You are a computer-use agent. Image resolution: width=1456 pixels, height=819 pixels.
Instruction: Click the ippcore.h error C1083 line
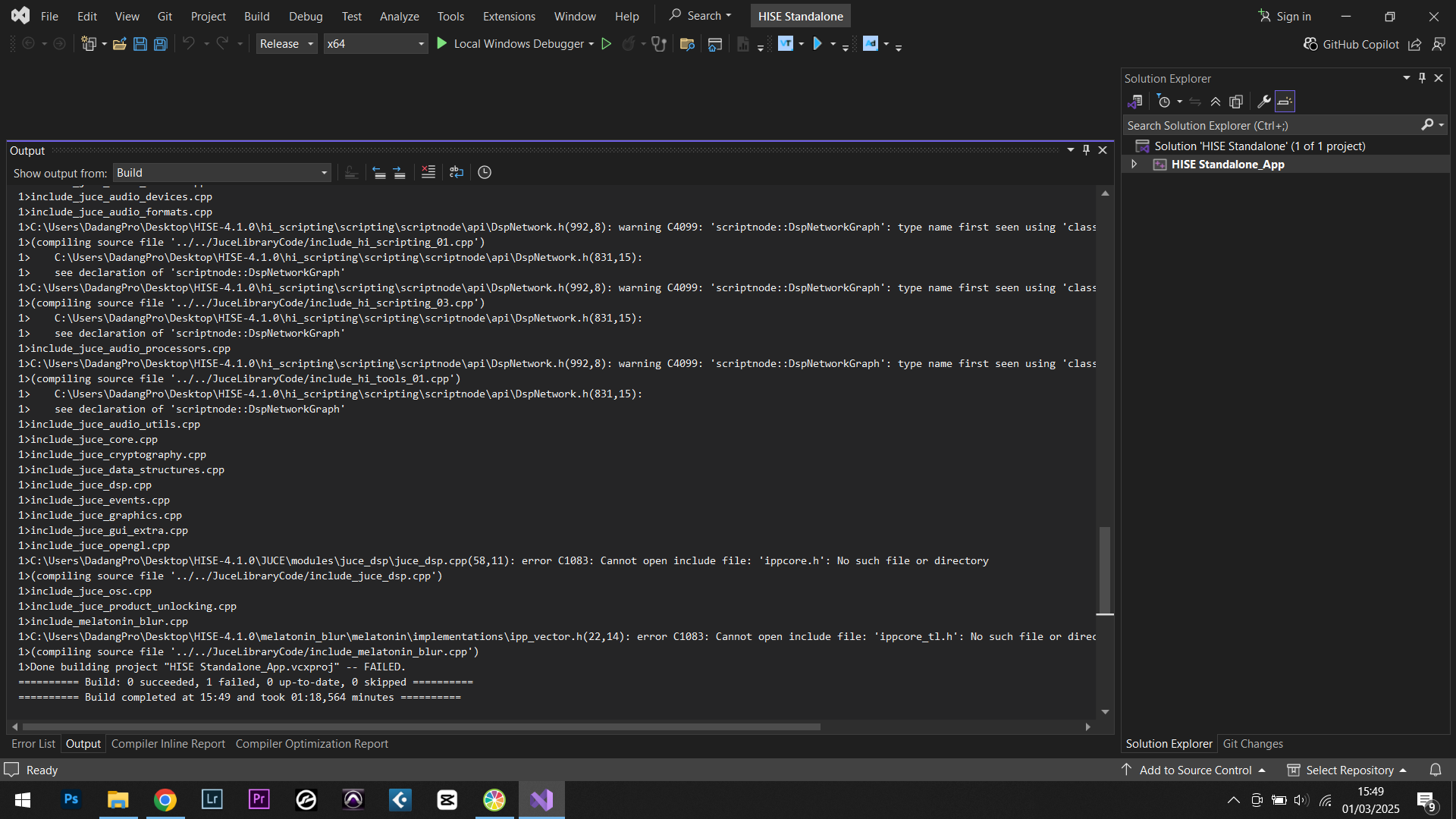[x=504, y=561]
